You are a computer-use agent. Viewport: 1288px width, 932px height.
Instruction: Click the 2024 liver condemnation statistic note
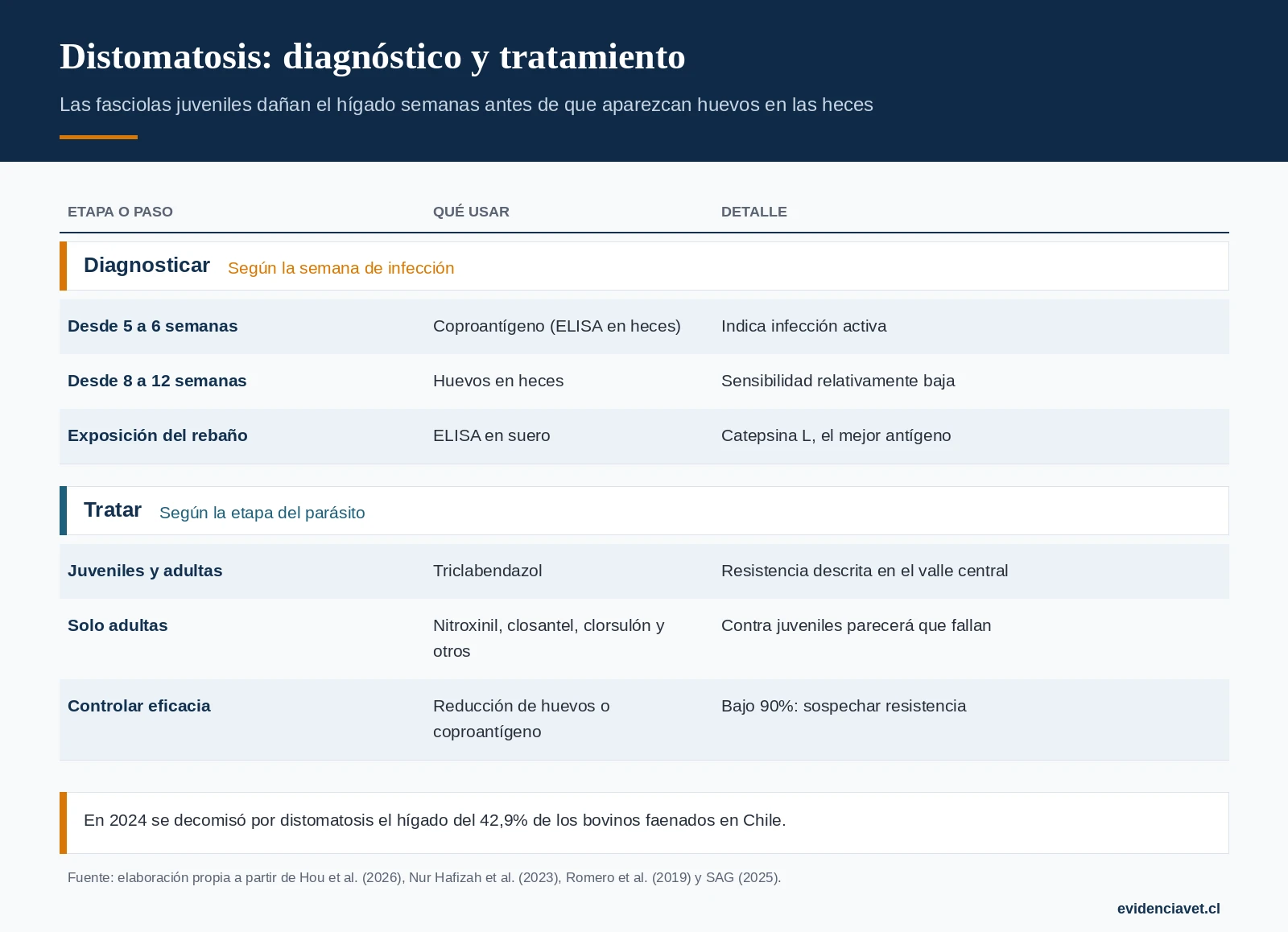click(x=644, y=823)
